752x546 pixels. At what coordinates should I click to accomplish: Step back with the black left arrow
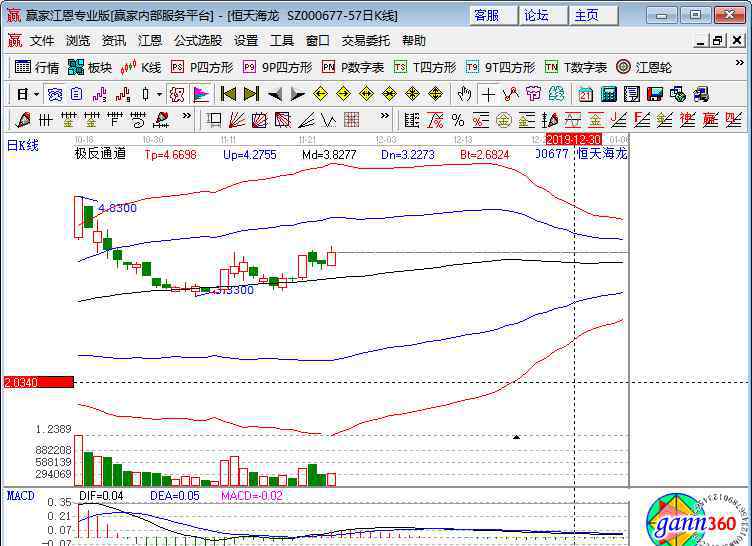(x=274, y=94)
